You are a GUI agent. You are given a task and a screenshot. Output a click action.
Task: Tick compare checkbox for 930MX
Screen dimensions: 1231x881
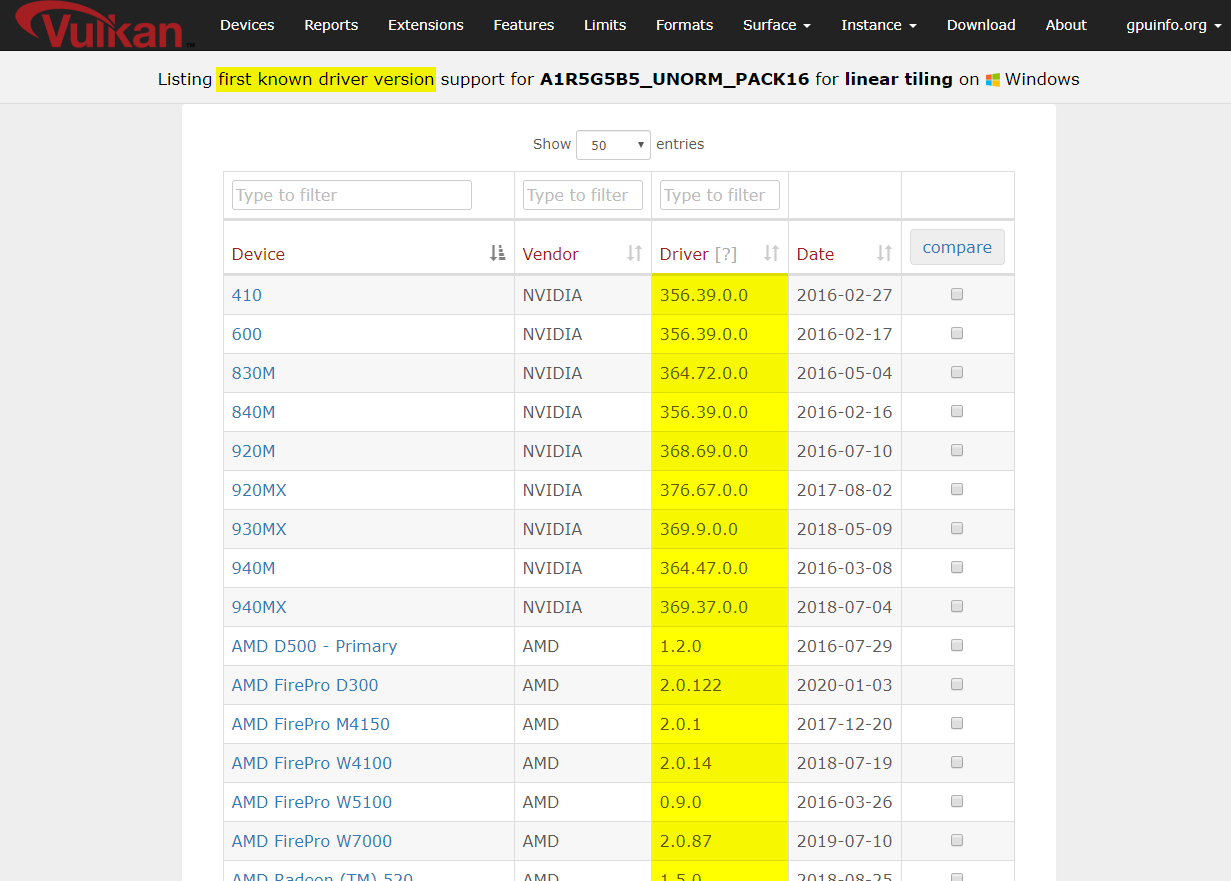957,528
